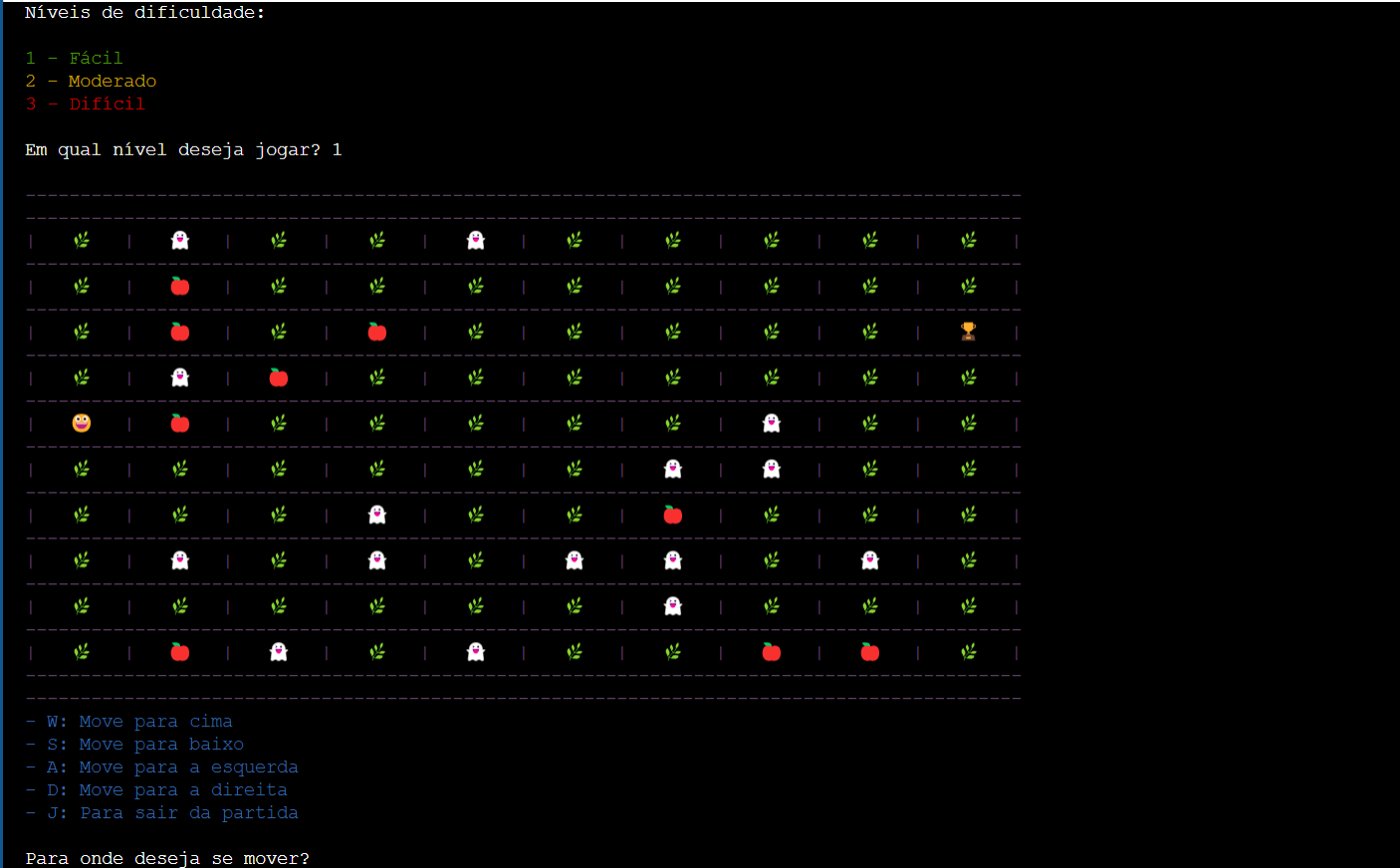The height and width of the screenshot is (868, 1400).
Task: Click the "A: Move para a esquerda" instruction
Action: coord(171,767)
